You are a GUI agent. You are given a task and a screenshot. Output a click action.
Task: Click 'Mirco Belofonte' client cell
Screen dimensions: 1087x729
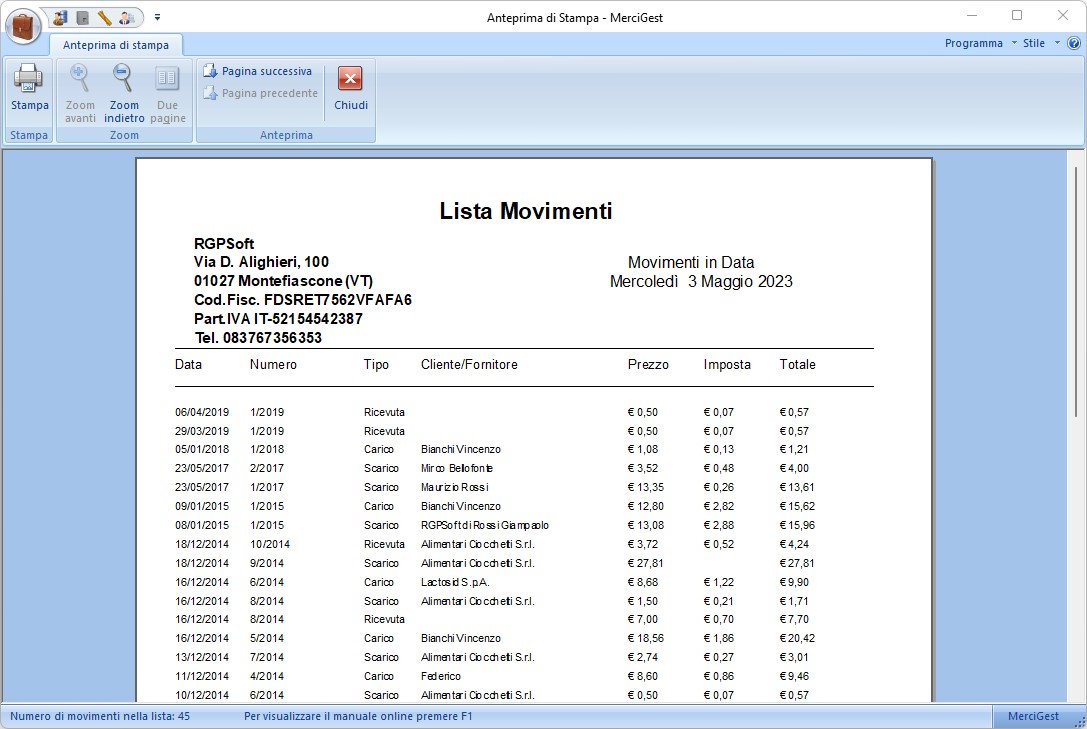[457, 468]
